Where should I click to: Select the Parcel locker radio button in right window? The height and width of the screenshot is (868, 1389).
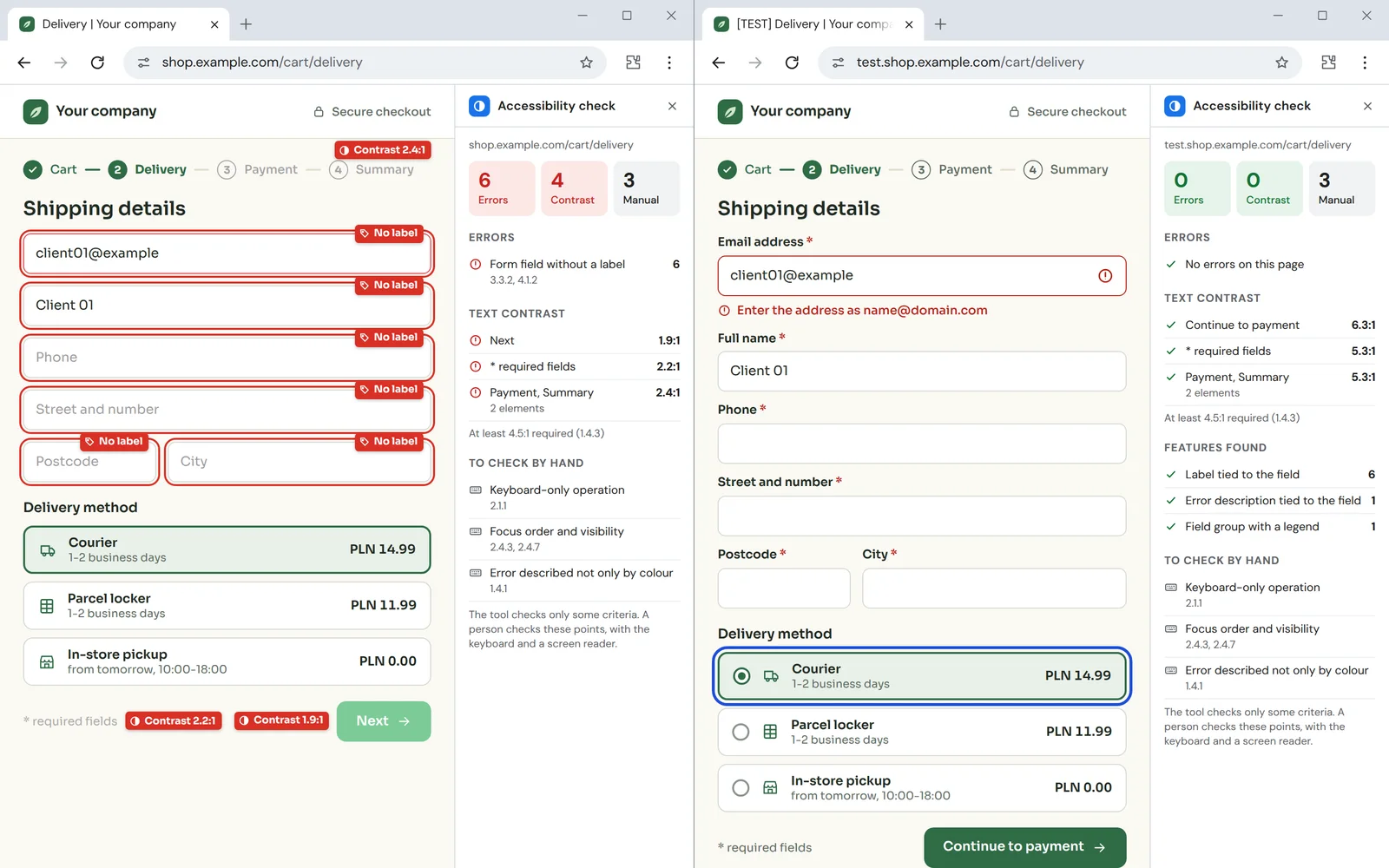tap(741, 732)
